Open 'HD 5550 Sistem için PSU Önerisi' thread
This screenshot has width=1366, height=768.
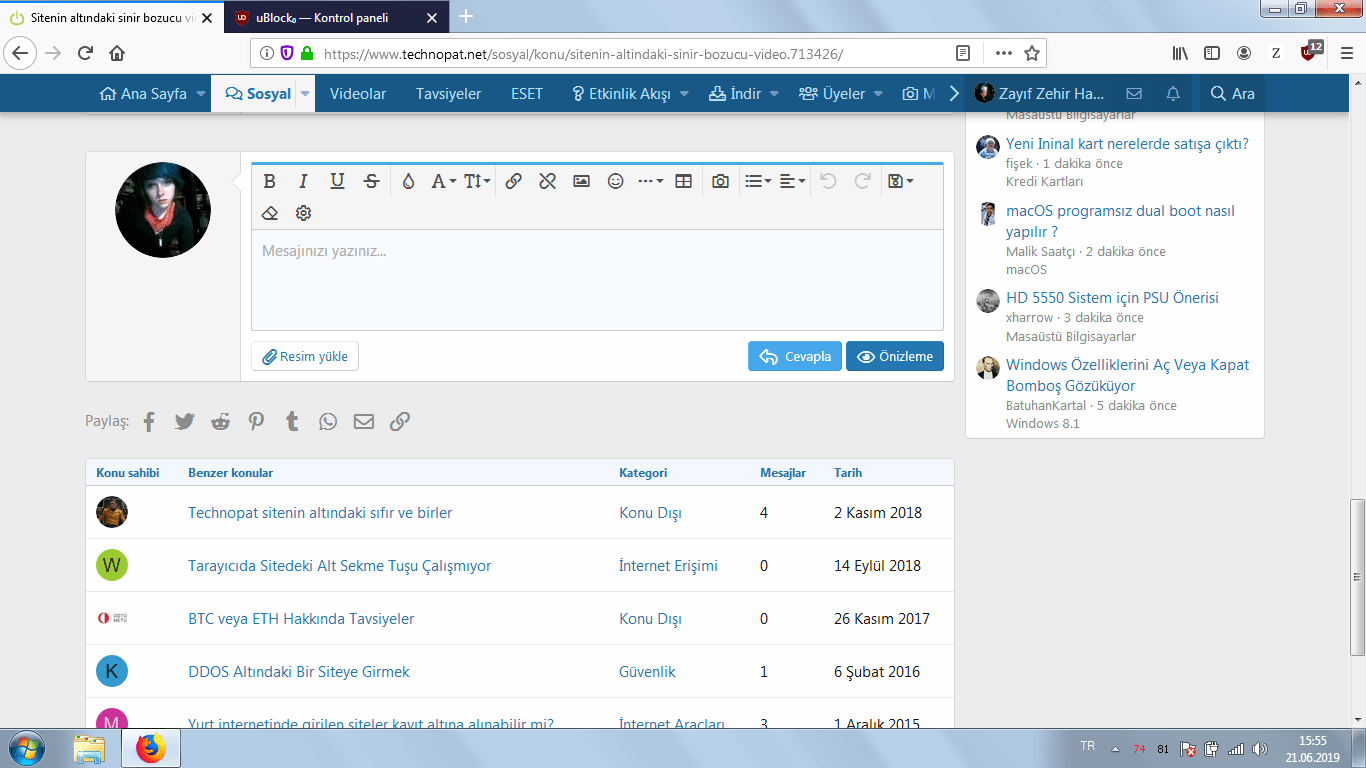[x=1112, y=298]
